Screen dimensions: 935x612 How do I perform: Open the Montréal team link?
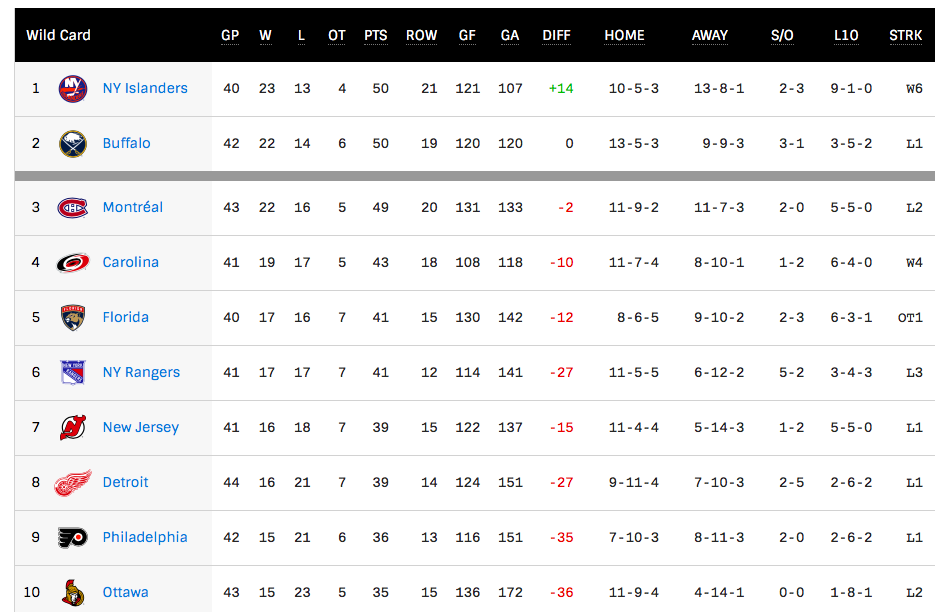pyautogui.click(x=132, y=207)
